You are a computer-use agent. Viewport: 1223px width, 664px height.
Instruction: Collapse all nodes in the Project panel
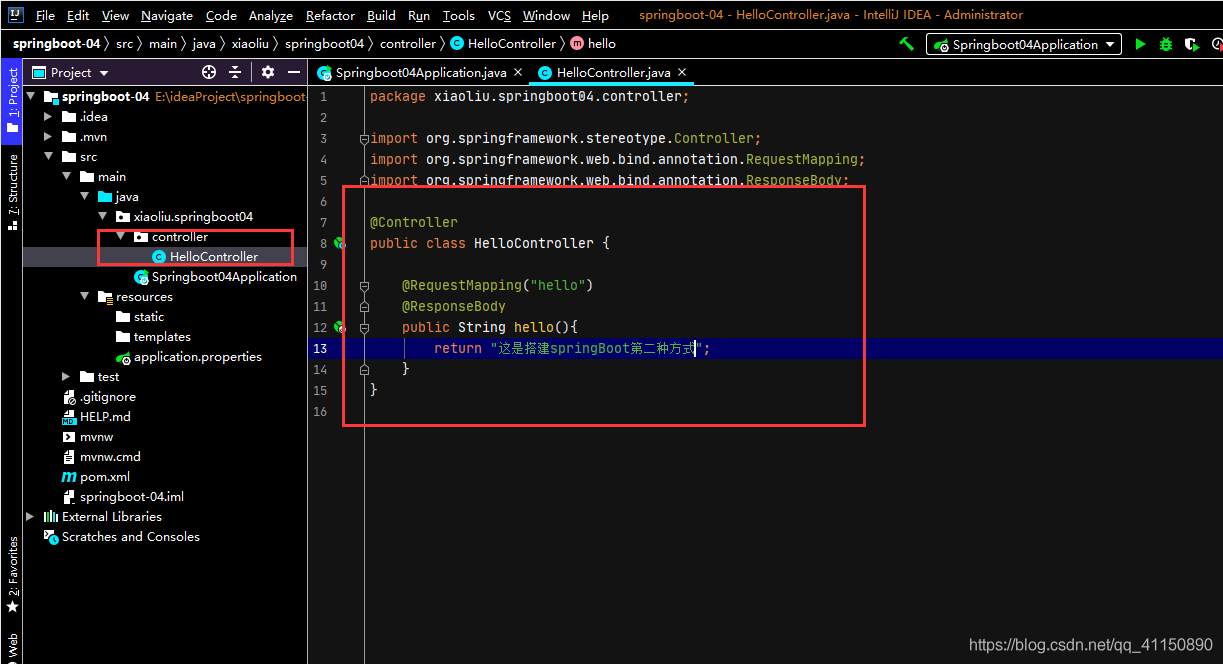(235, 72)
